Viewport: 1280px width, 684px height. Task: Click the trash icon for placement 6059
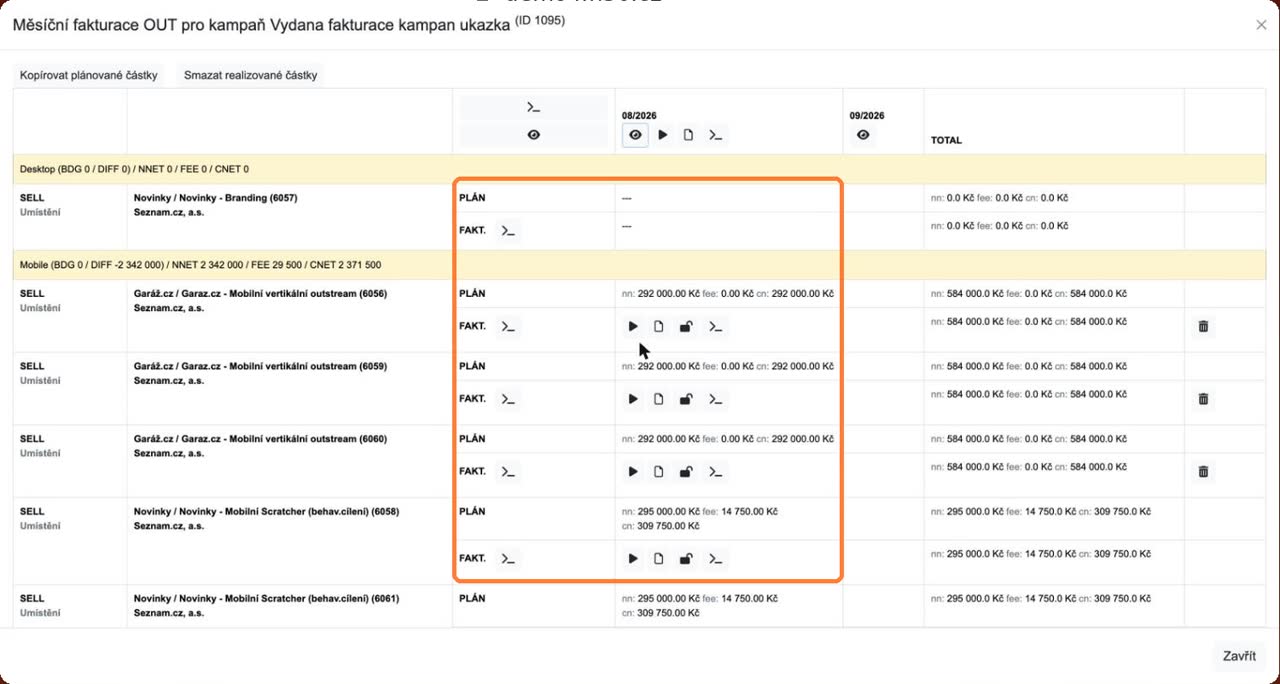coord(1203,399)
